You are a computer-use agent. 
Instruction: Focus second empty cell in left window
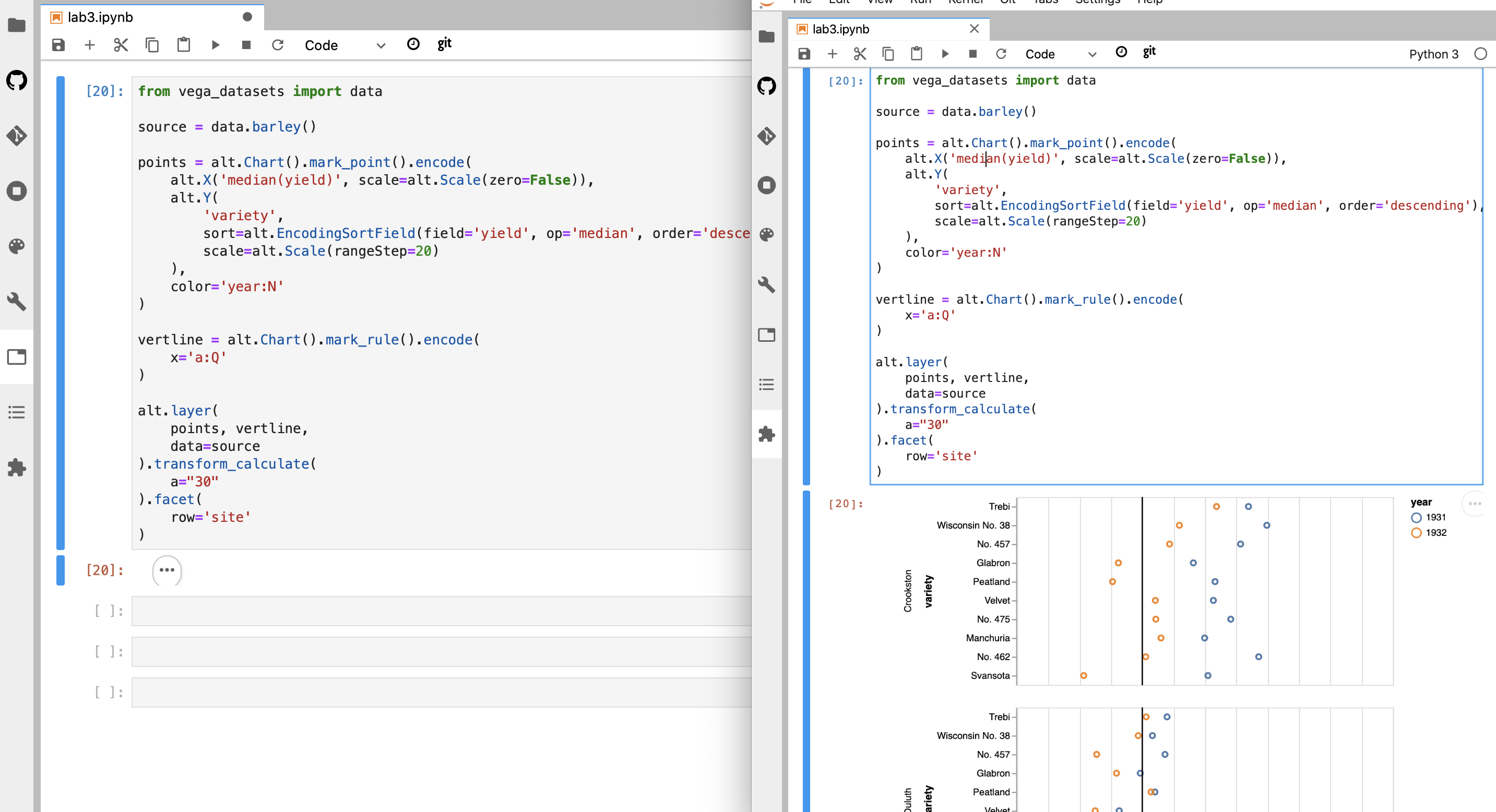coord(442,652)
